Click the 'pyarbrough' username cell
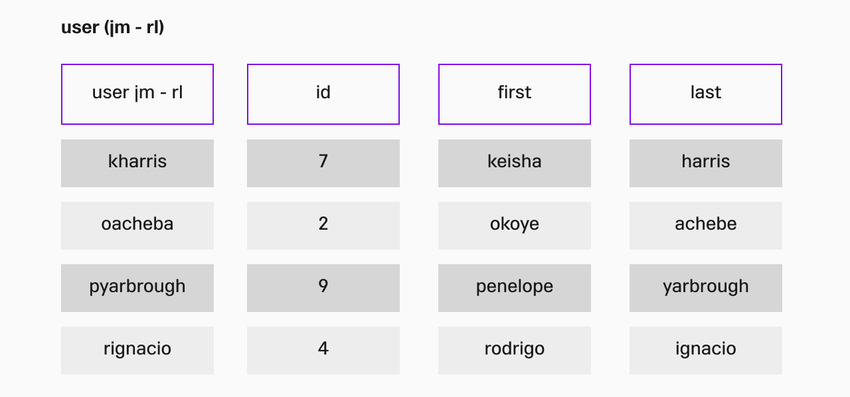850x397 pixels. tap(137, 288)
